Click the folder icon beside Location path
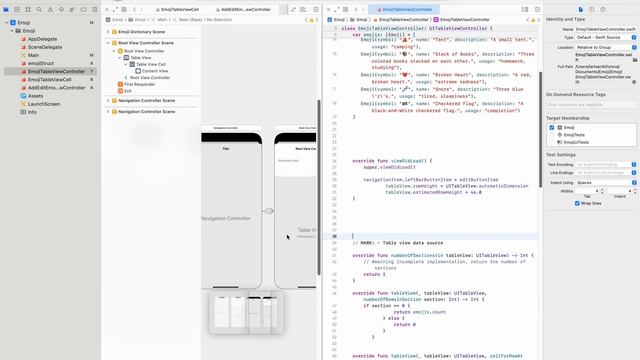Image resolution: width=640 pixels, height=360 pixels. 635,60
